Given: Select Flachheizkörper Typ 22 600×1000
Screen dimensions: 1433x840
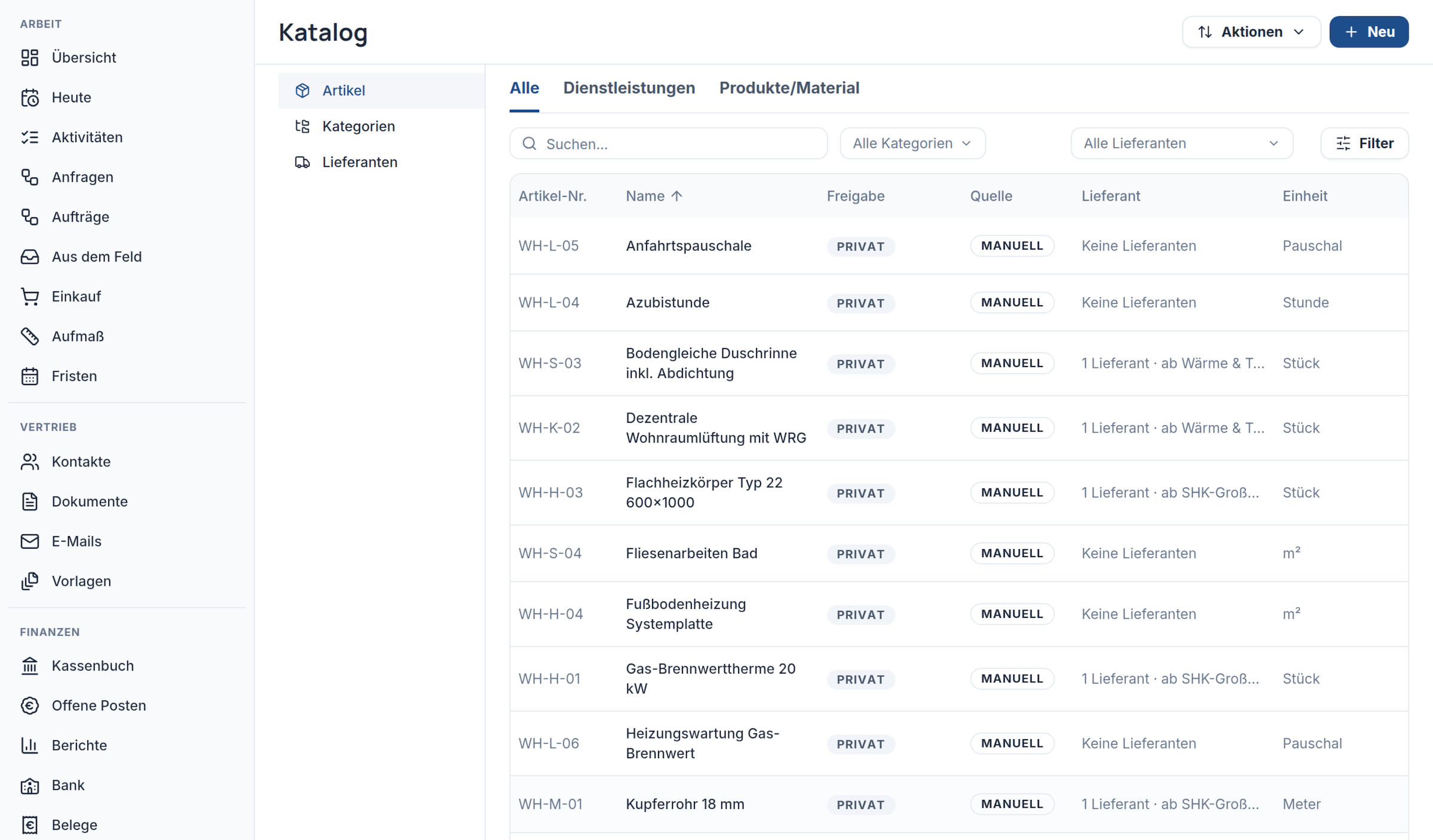Looking at the screenshot, I should point(704,493).
